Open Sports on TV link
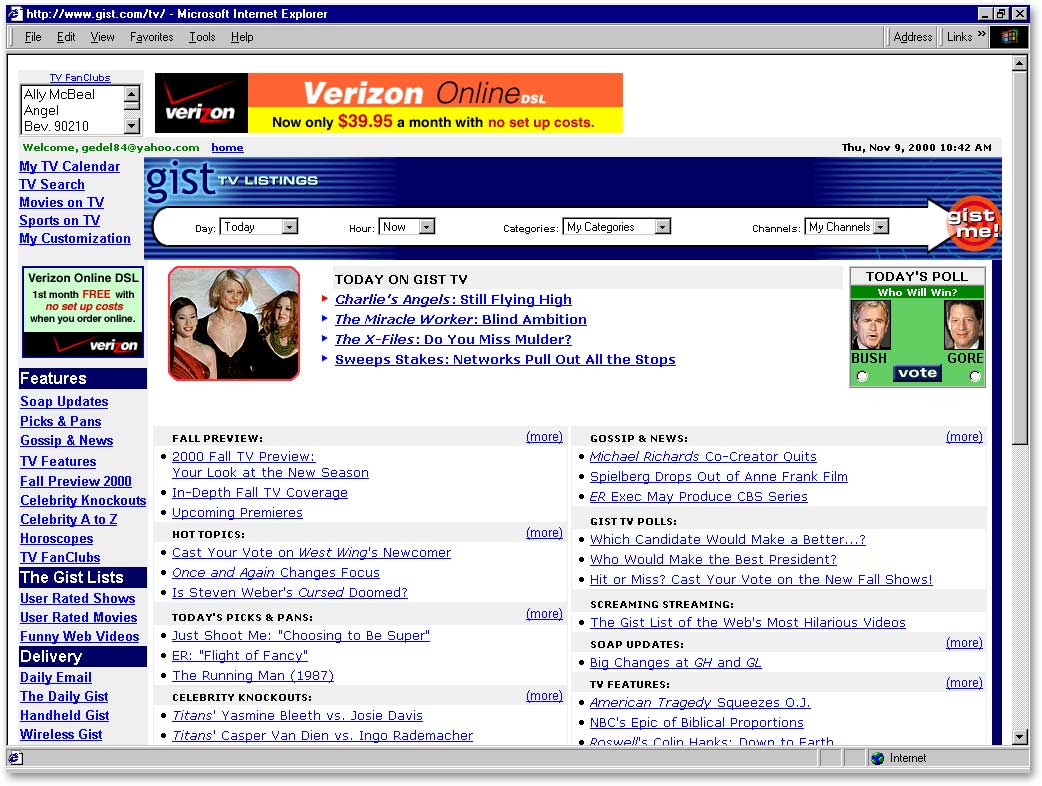The height and width of the screenshot is (786, 1042). pyautogui.click(x=60, y=220)
